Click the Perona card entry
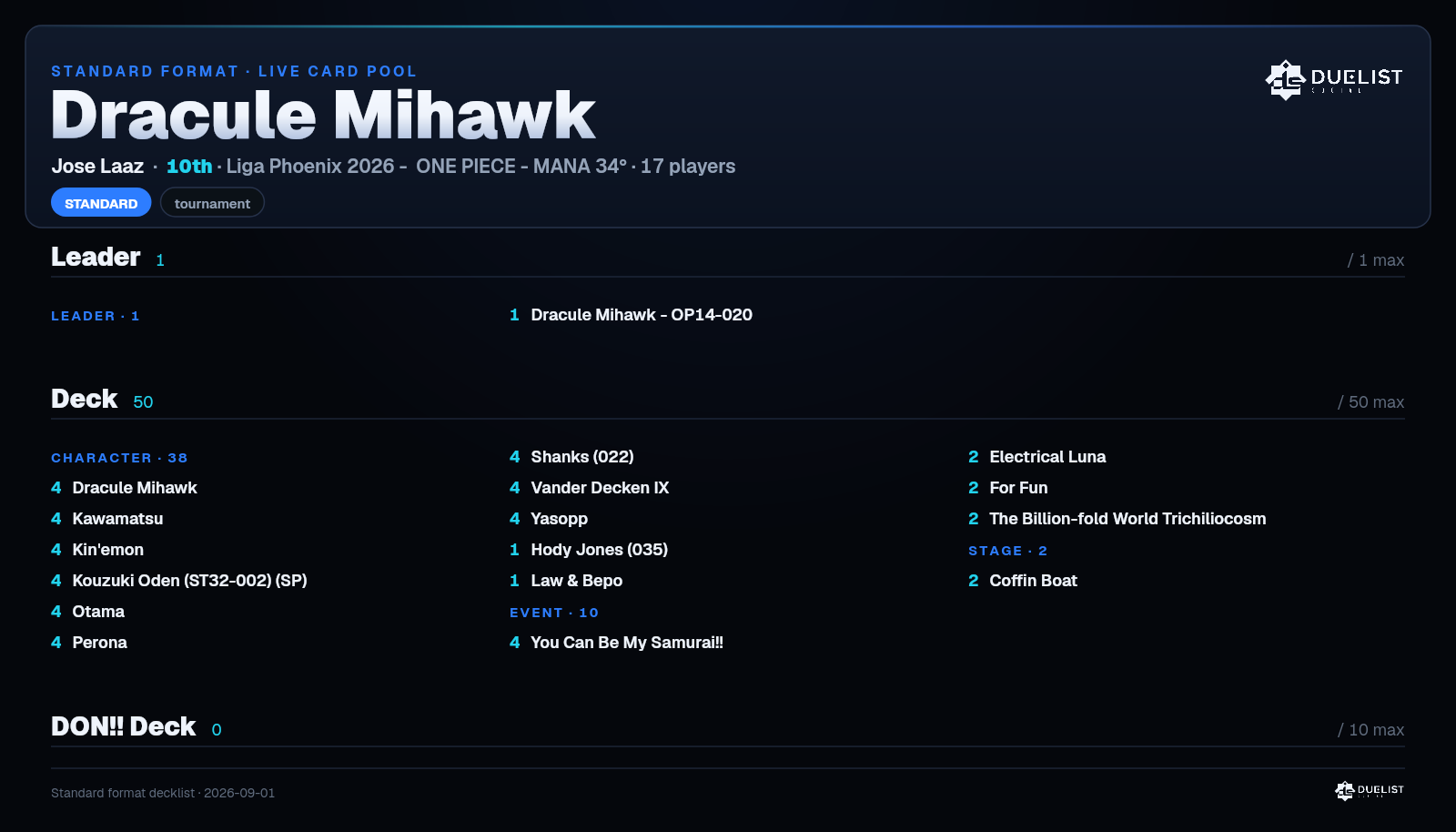Image resolution: width=1456 pixels, height=832 pixels. (x=89, y=643)
